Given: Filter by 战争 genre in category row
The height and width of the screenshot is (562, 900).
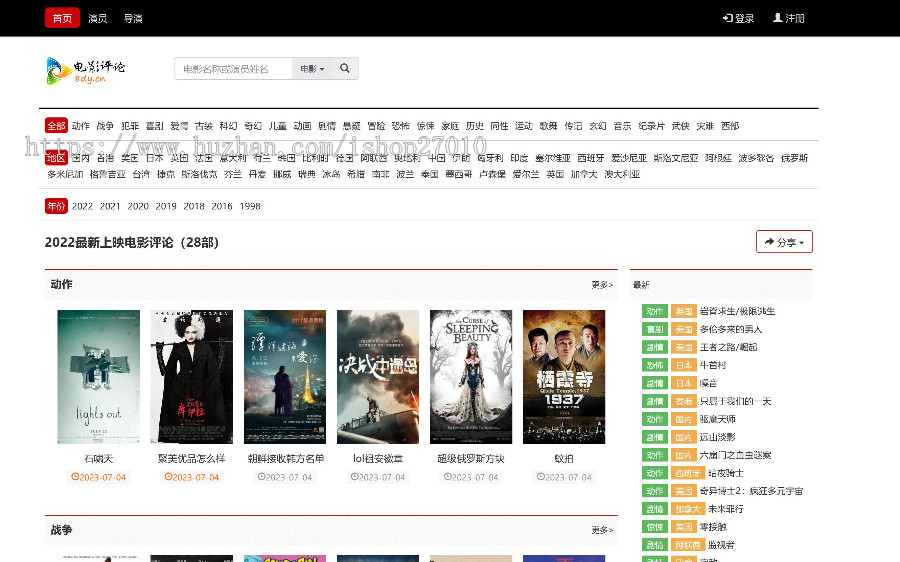Looking at the screenshot, I should coord(105,126).
